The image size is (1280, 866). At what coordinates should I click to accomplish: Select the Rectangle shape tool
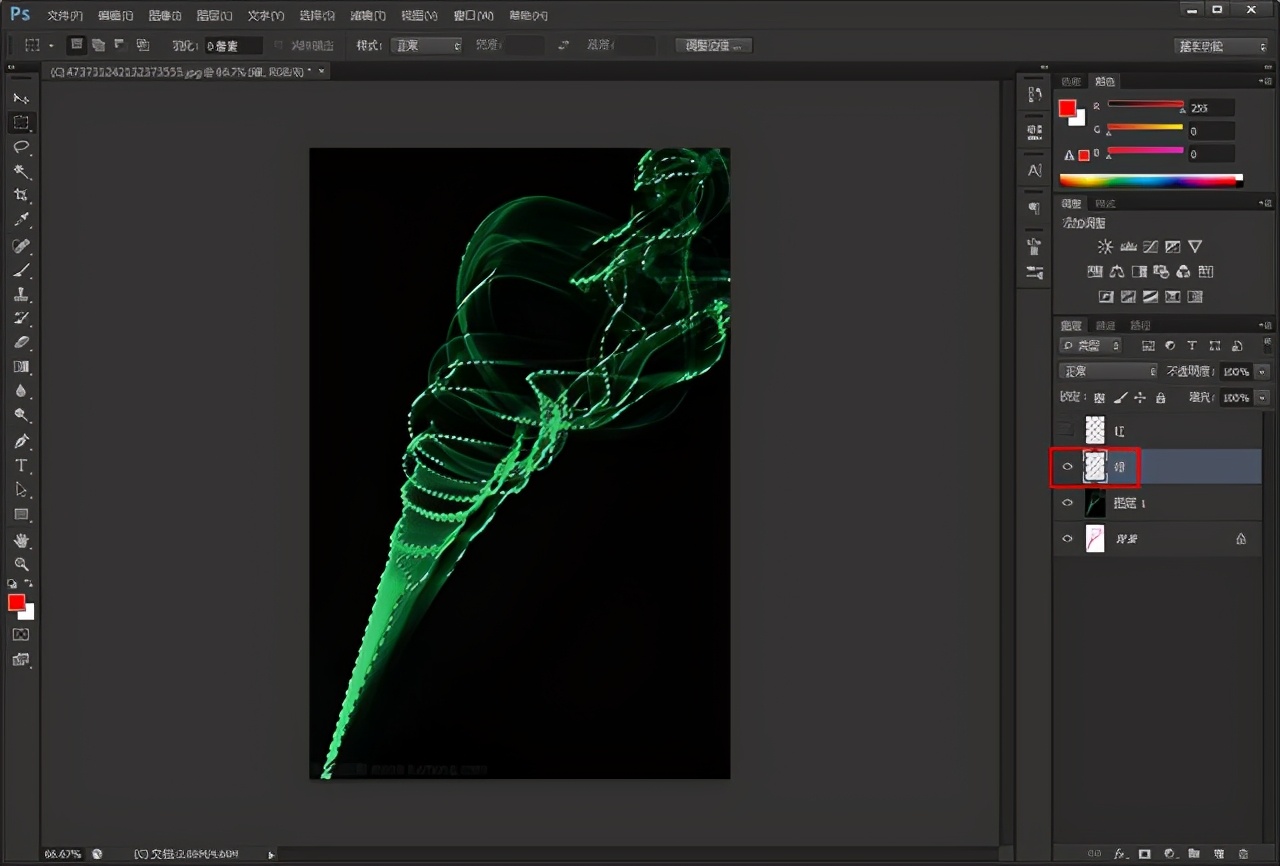click(x=21, y=514)
